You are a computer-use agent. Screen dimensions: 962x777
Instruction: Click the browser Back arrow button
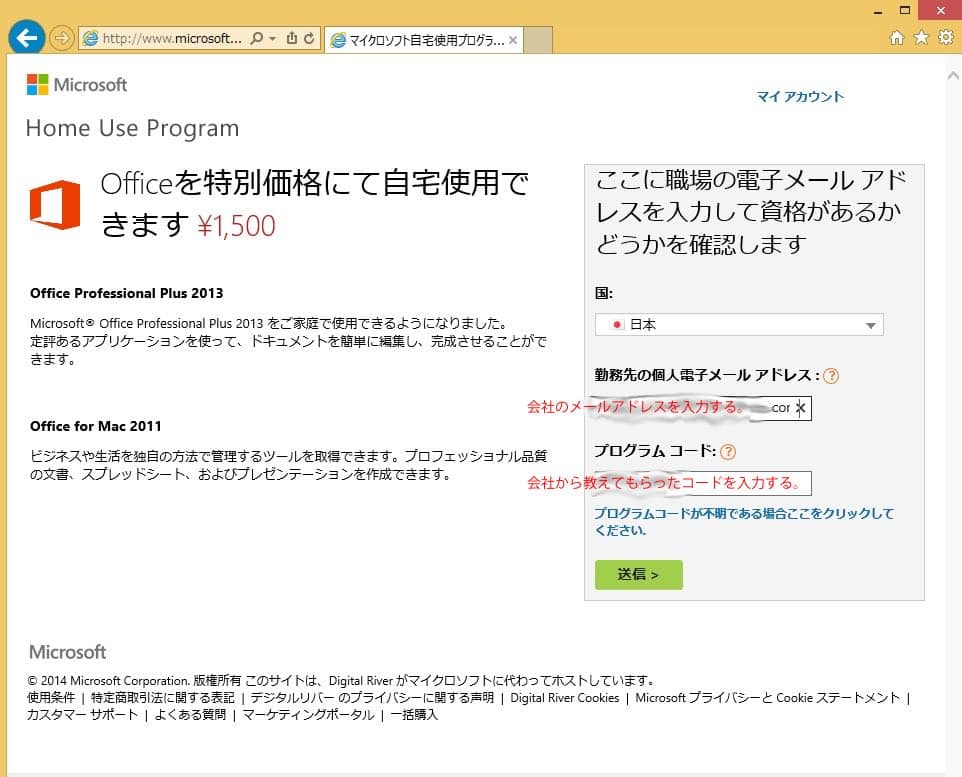click(25, 38)
